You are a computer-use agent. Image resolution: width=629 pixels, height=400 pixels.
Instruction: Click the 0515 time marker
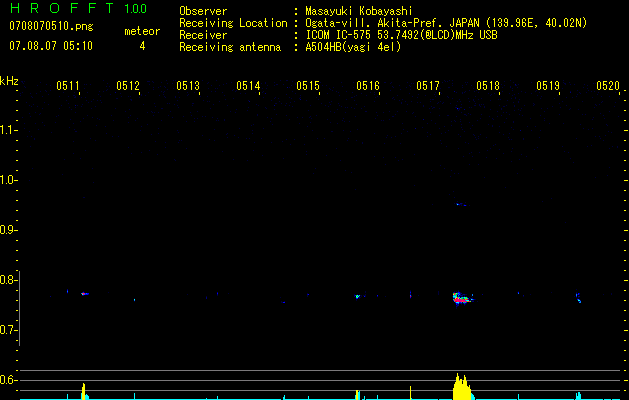pyautogui.click(x=308, y=86)
